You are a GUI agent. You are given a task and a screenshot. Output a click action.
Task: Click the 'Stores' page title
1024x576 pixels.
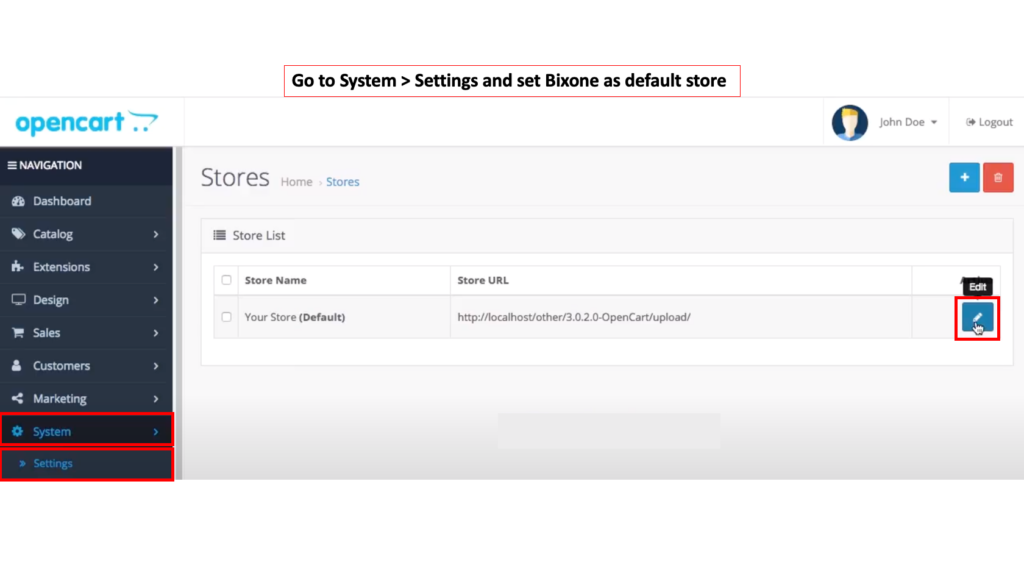(235, 178)
